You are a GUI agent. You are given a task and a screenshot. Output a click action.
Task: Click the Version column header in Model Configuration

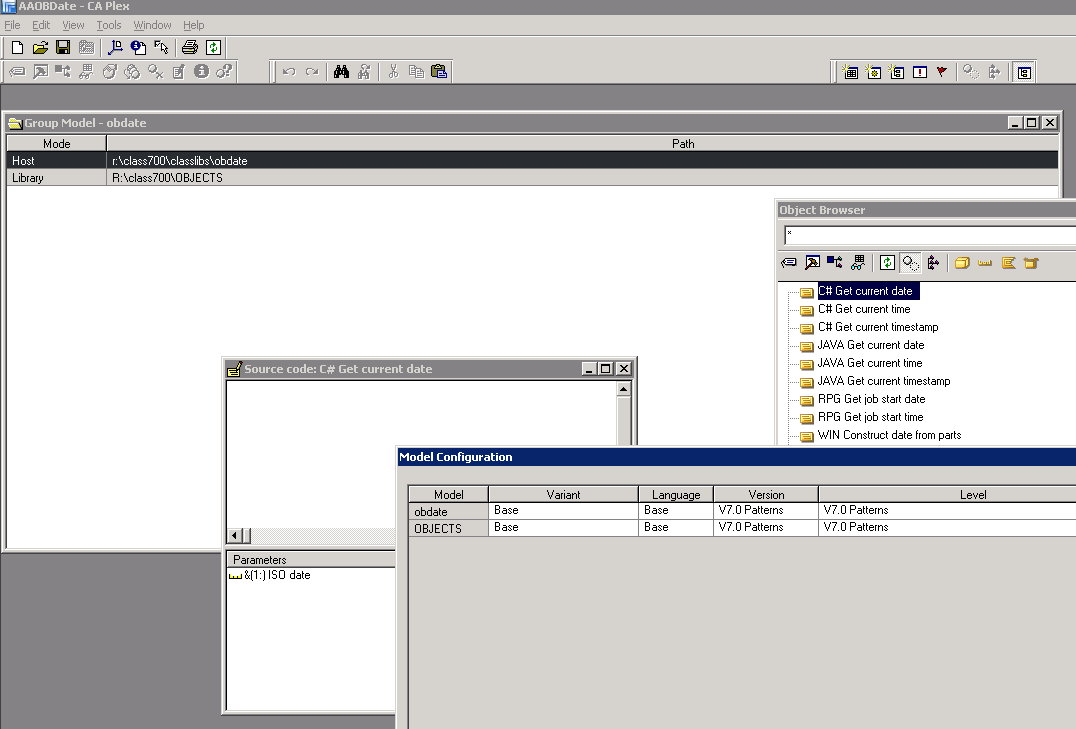pos(766,494)
